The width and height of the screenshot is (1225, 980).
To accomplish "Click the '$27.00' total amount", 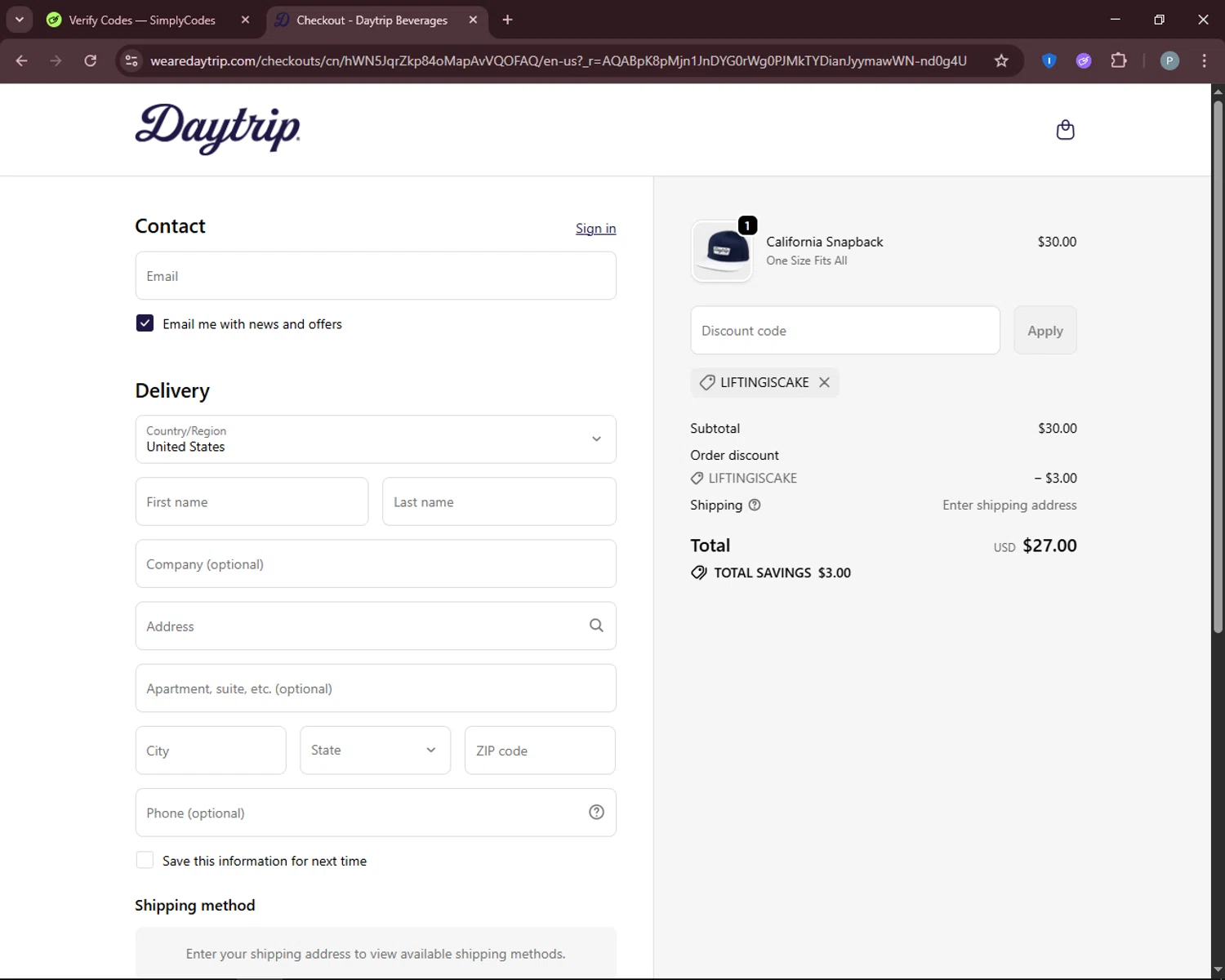I will [1049, 546].
